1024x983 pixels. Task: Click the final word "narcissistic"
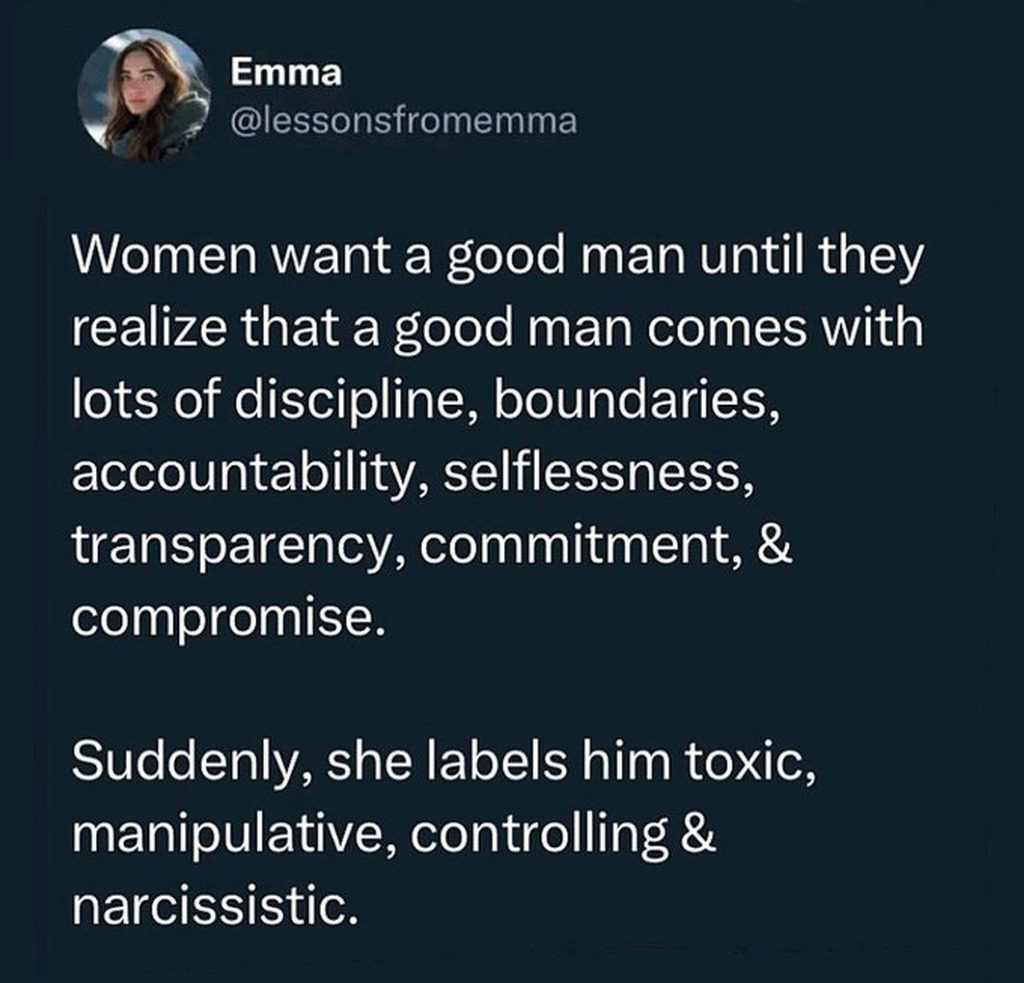click(x=213, y=904)
